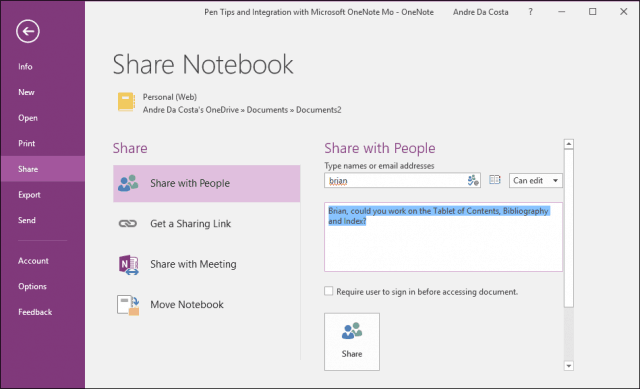Close the OneNote window
Screen dimensions: 640x389
[623, 12]
